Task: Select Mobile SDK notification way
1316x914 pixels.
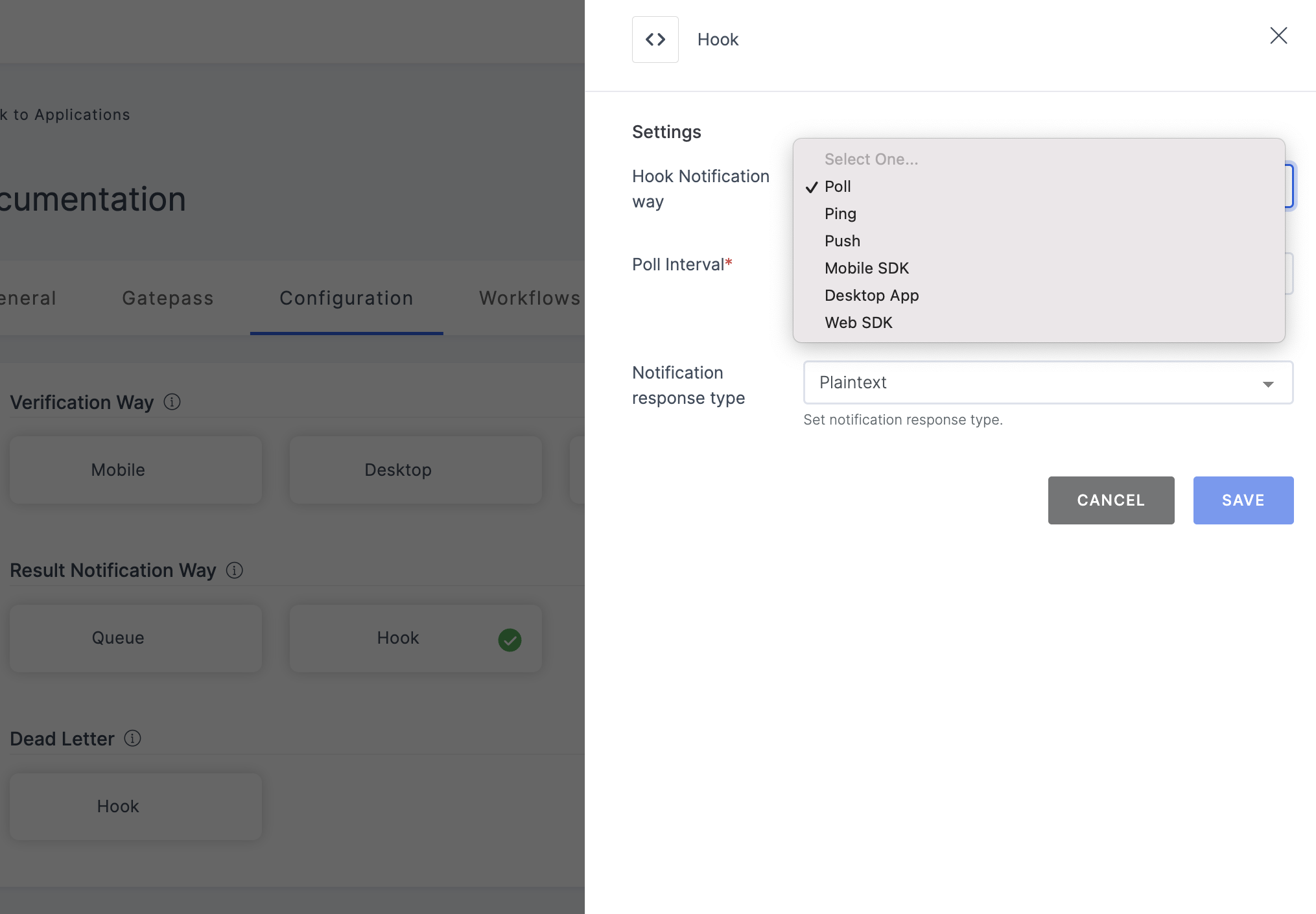Action: coord(866,267)
